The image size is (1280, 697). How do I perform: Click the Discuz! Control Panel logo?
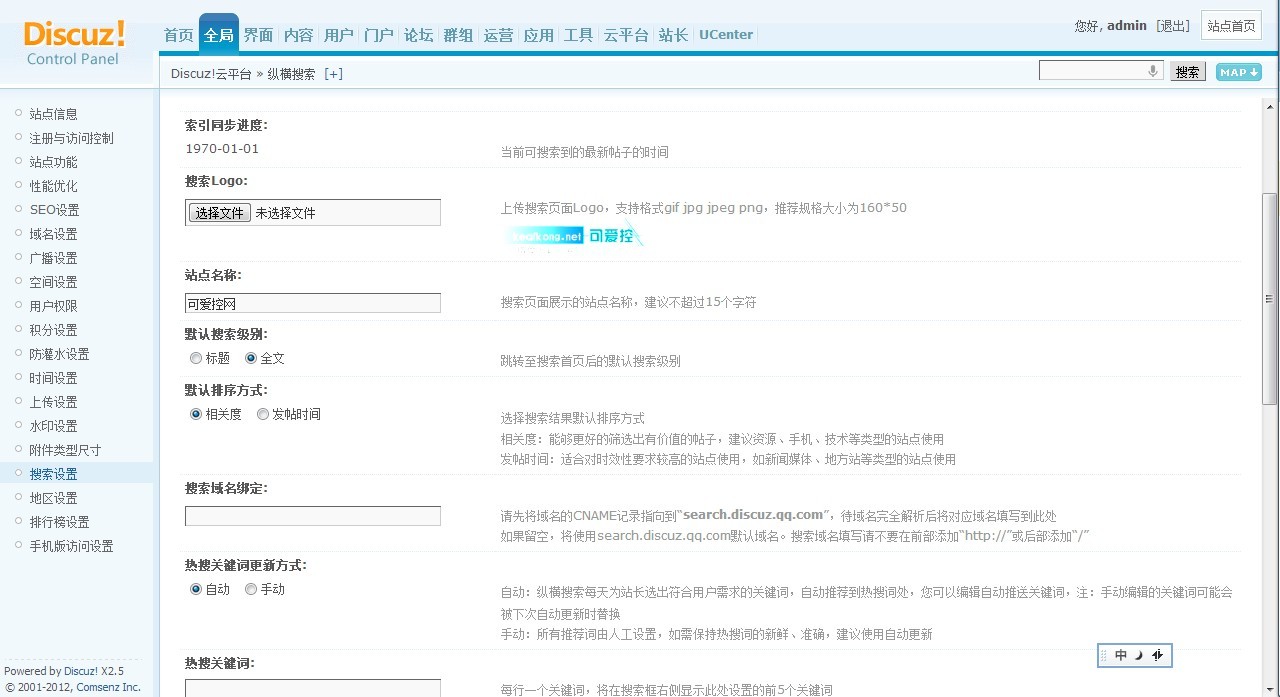coord(74,43)
